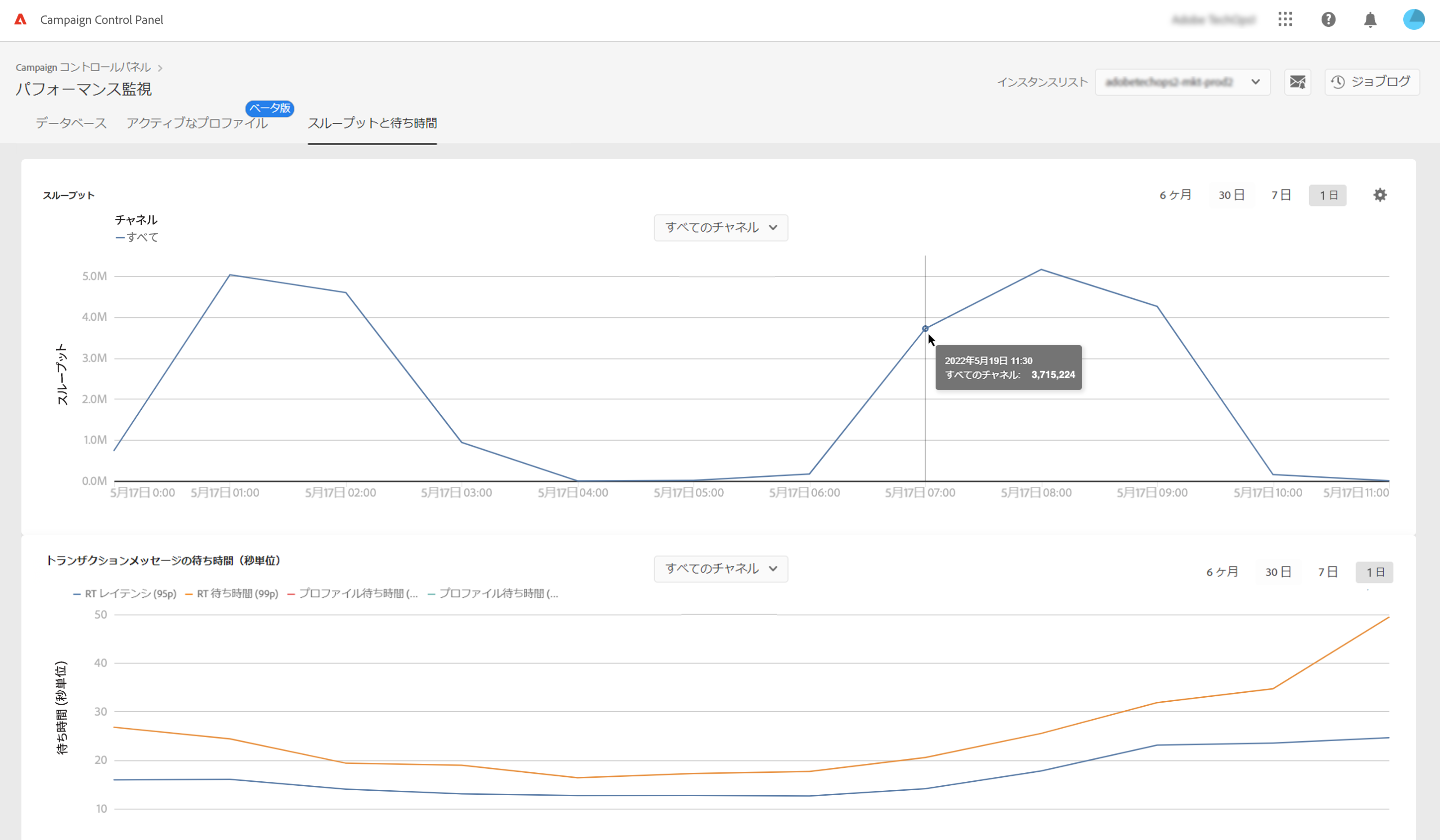The width and height of the screenshot is (1440, 840).
Task: Expand the インスタンスリスト dropdown
Action: [1182, 82]
